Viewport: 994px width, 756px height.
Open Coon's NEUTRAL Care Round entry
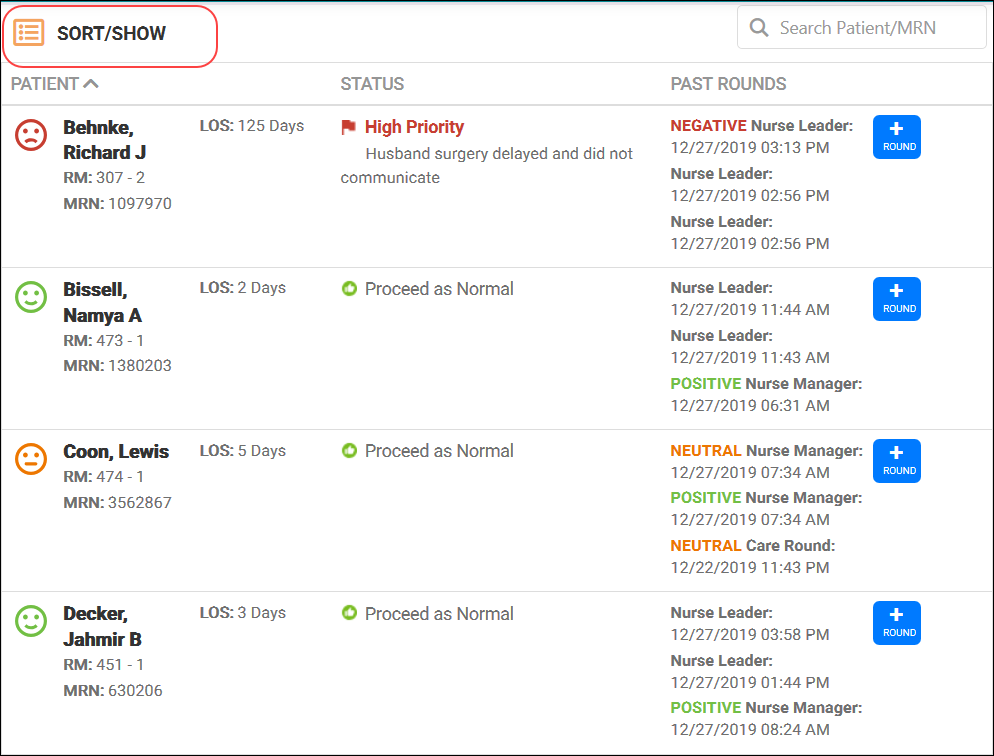752,556
